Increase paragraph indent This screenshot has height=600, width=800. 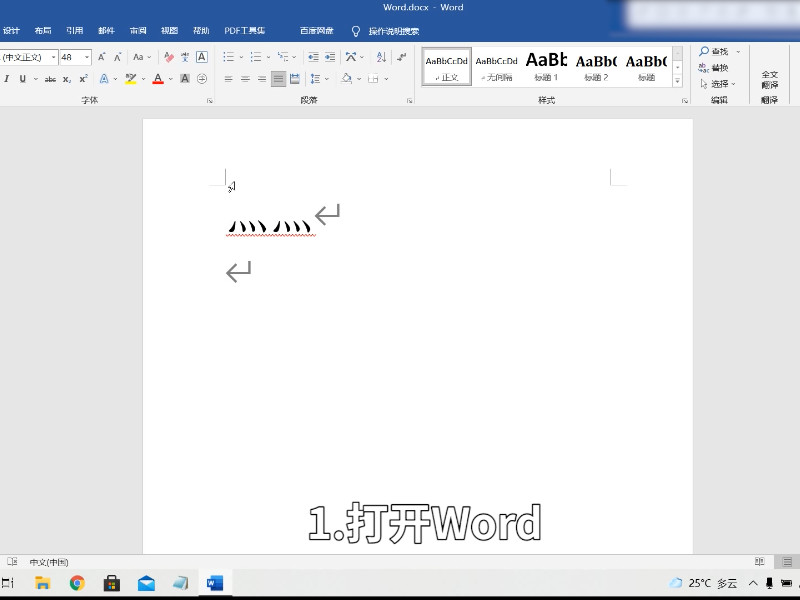(330, 57)
